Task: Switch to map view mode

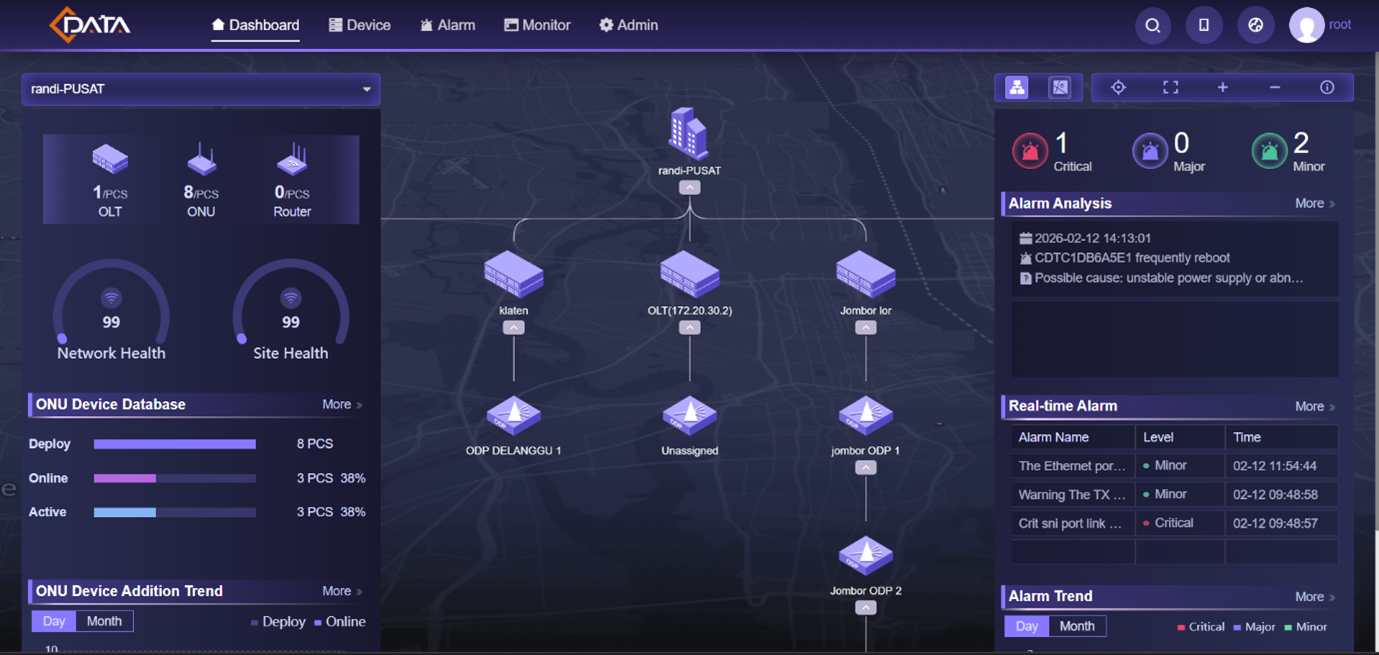Action: [x=1059, y=87]
